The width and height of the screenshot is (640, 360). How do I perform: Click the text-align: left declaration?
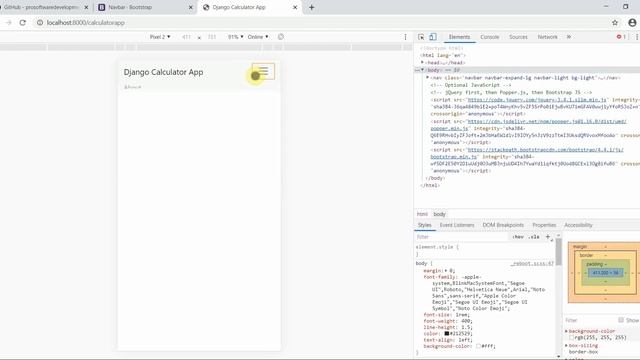(448, 340)
